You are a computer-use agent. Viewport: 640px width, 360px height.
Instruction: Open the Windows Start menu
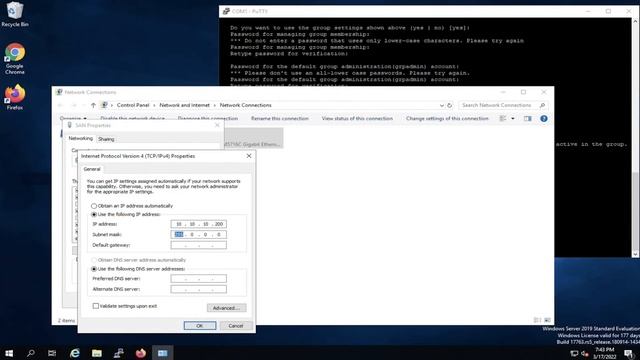[9, 353]
